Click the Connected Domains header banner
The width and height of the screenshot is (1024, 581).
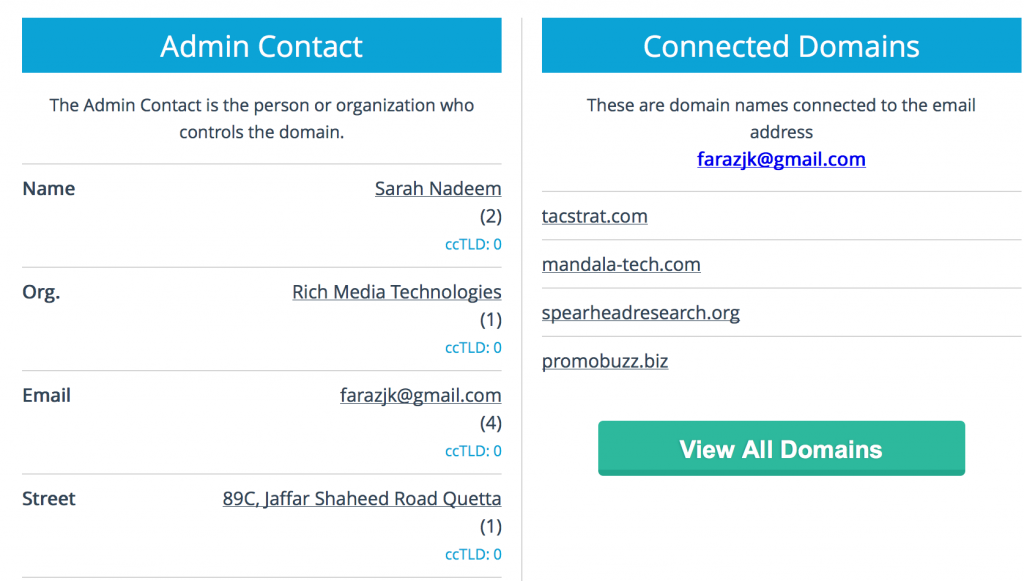(x=781, y=45)
